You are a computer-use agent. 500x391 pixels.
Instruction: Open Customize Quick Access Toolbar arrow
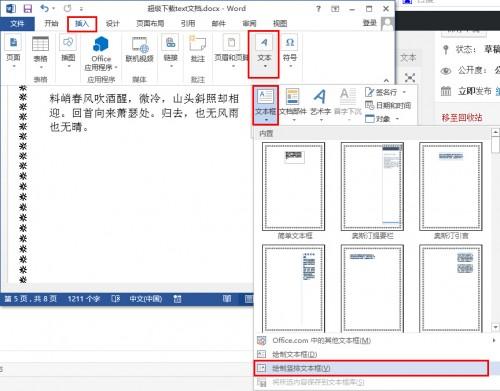[82, 9]
